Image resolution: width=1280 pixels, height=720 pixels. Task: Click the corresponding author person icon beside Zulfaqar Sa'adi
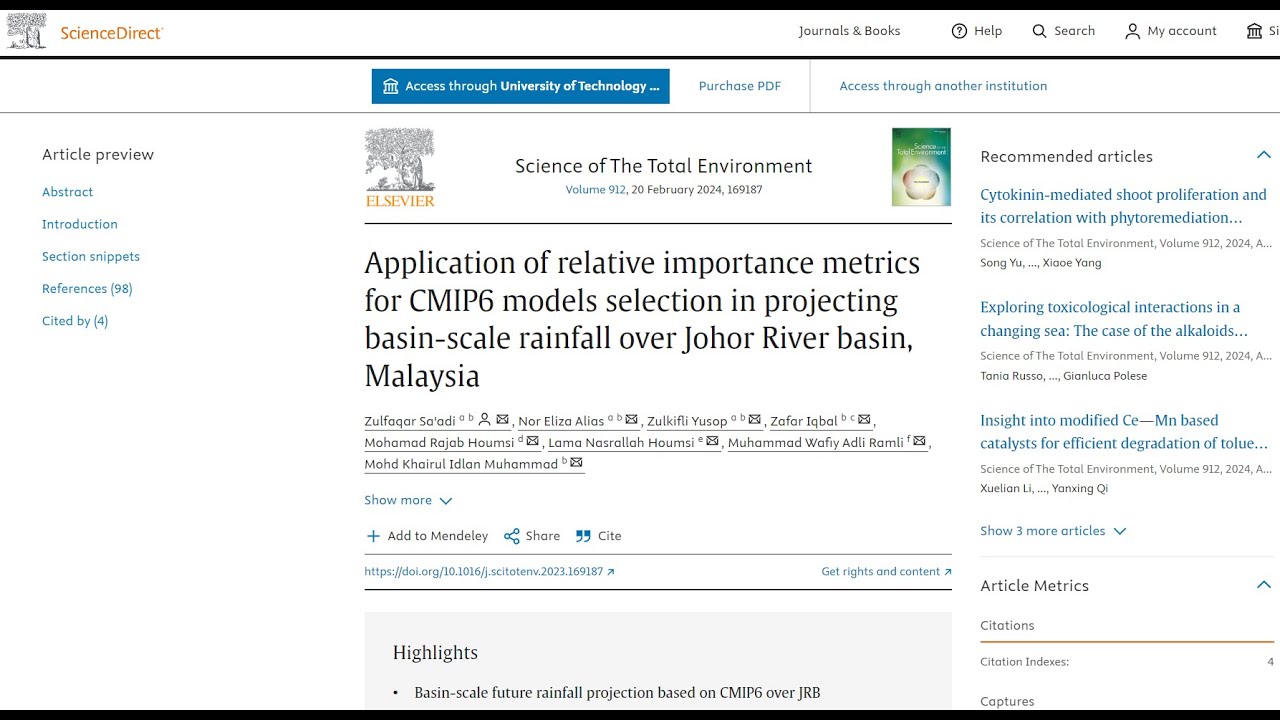[x=485, y=420]
